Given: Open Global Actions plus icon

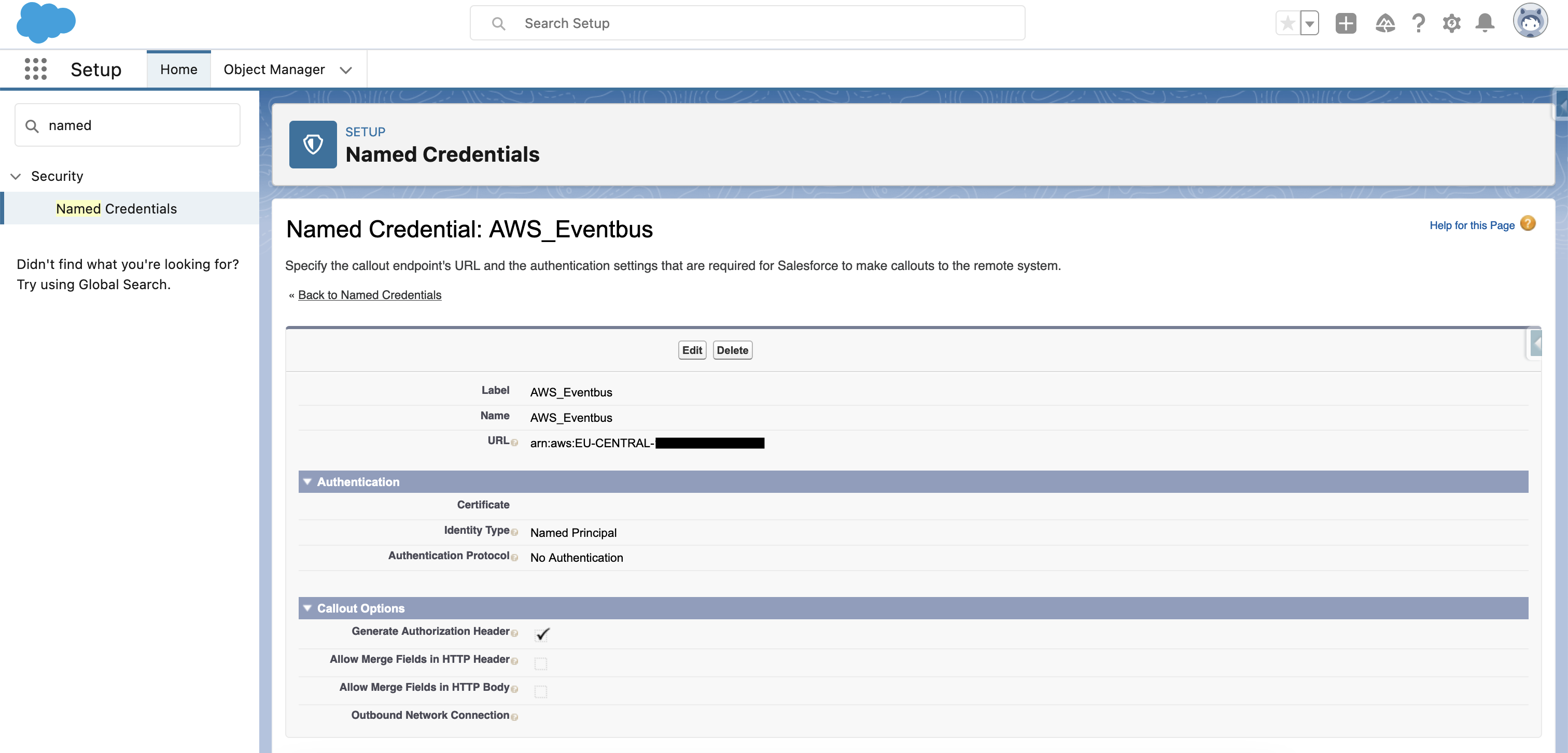Looking at the screenshot, I should [x=1345, y=24].
